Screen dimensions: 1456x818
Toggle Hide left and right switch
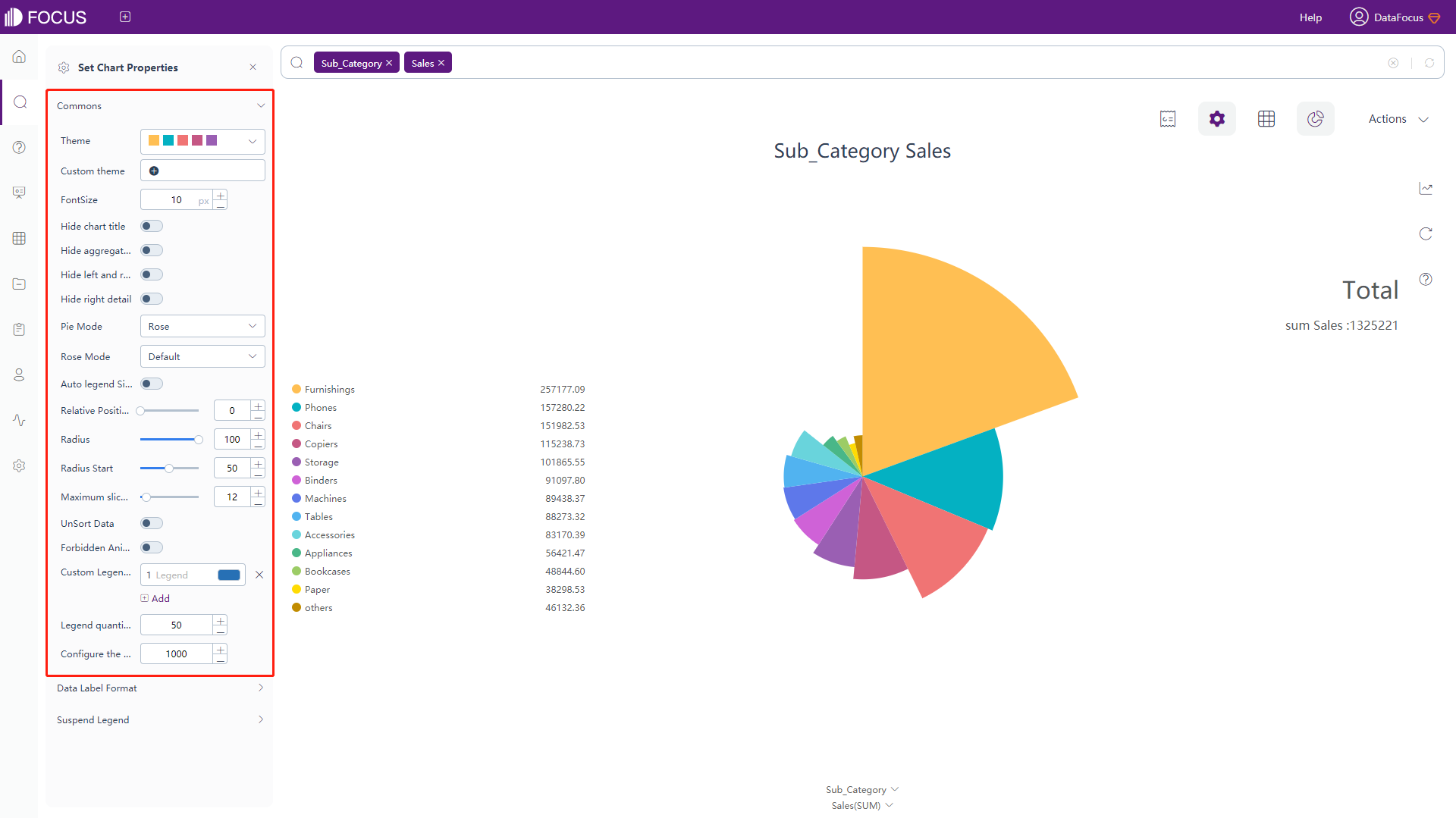click(x=152, y=274)
